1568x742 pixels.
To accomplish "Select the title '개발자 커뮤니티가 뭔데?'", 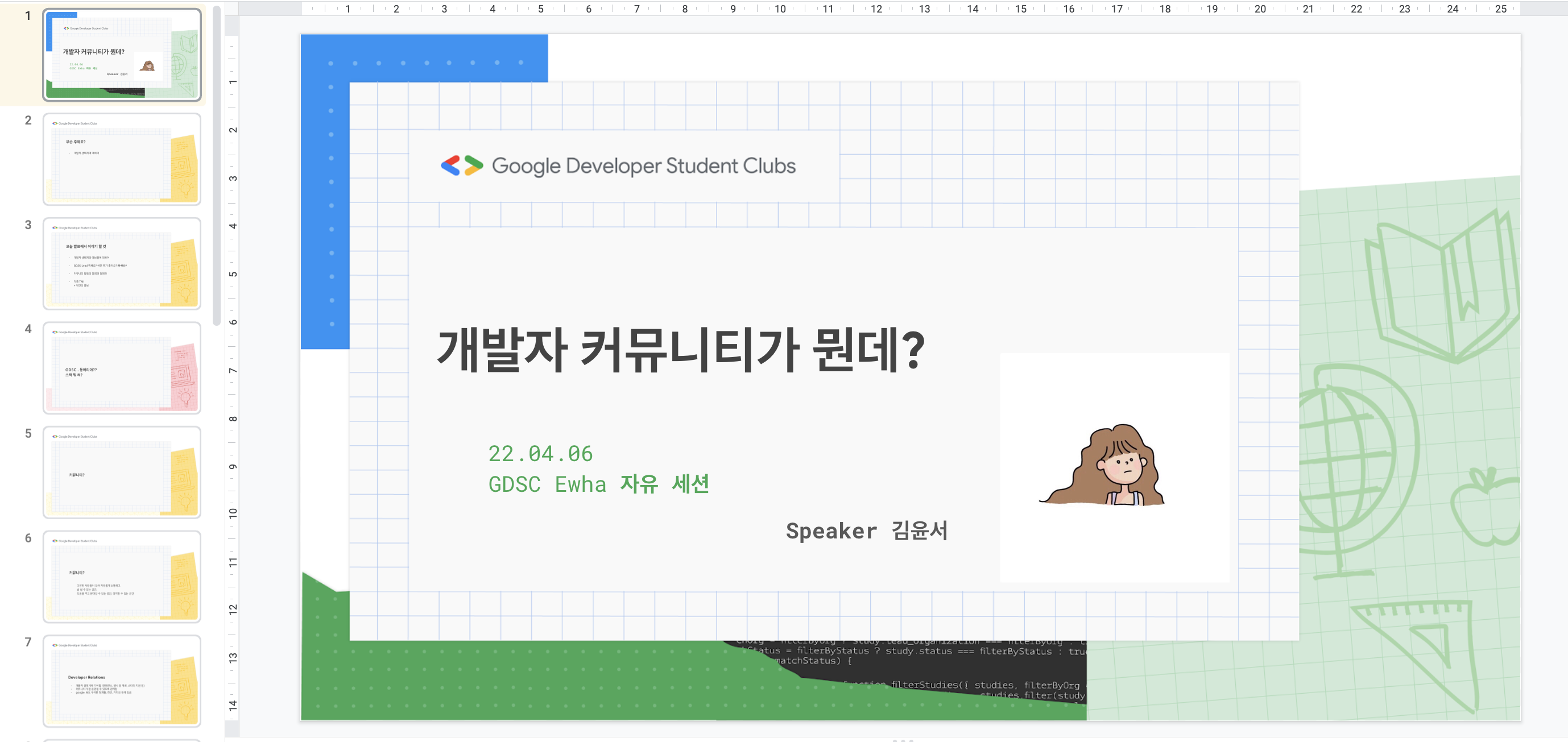I will click(x=681, y=349).
